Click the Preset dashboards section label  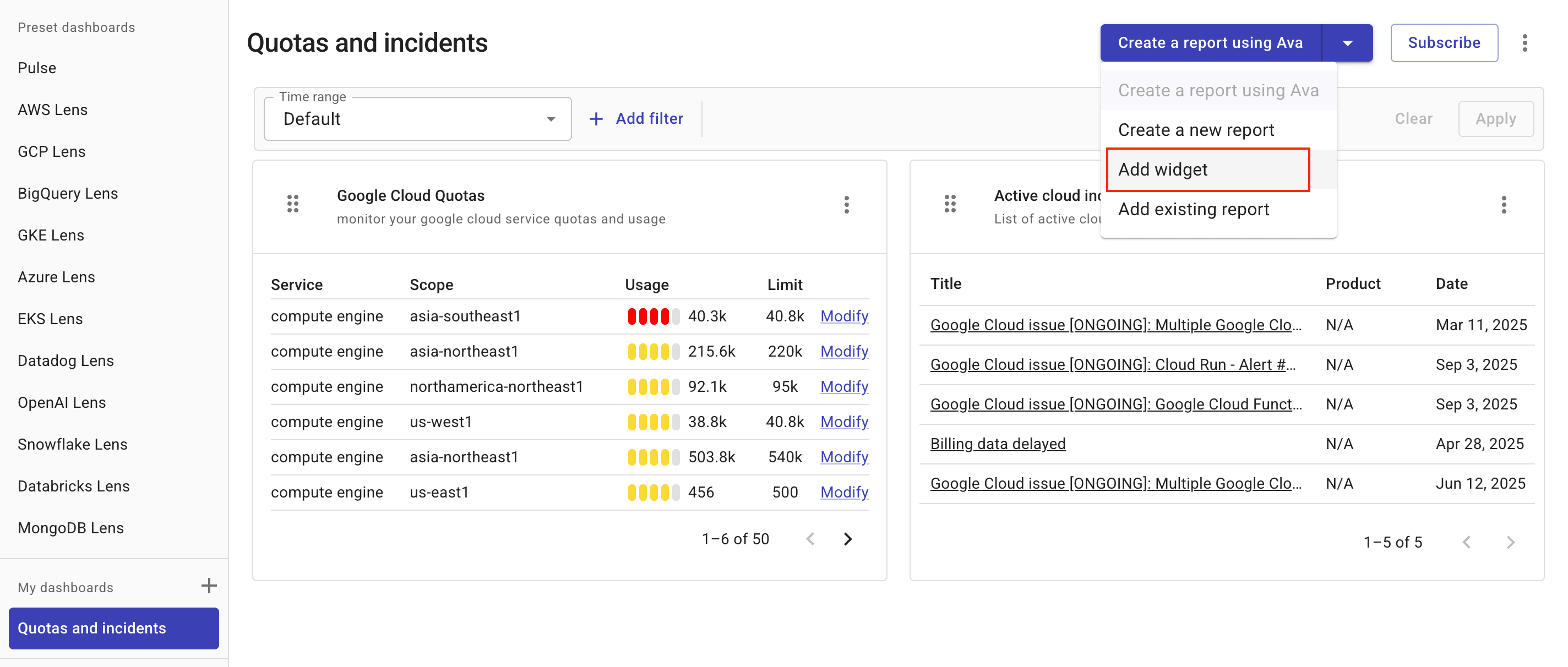coord(76,28)
